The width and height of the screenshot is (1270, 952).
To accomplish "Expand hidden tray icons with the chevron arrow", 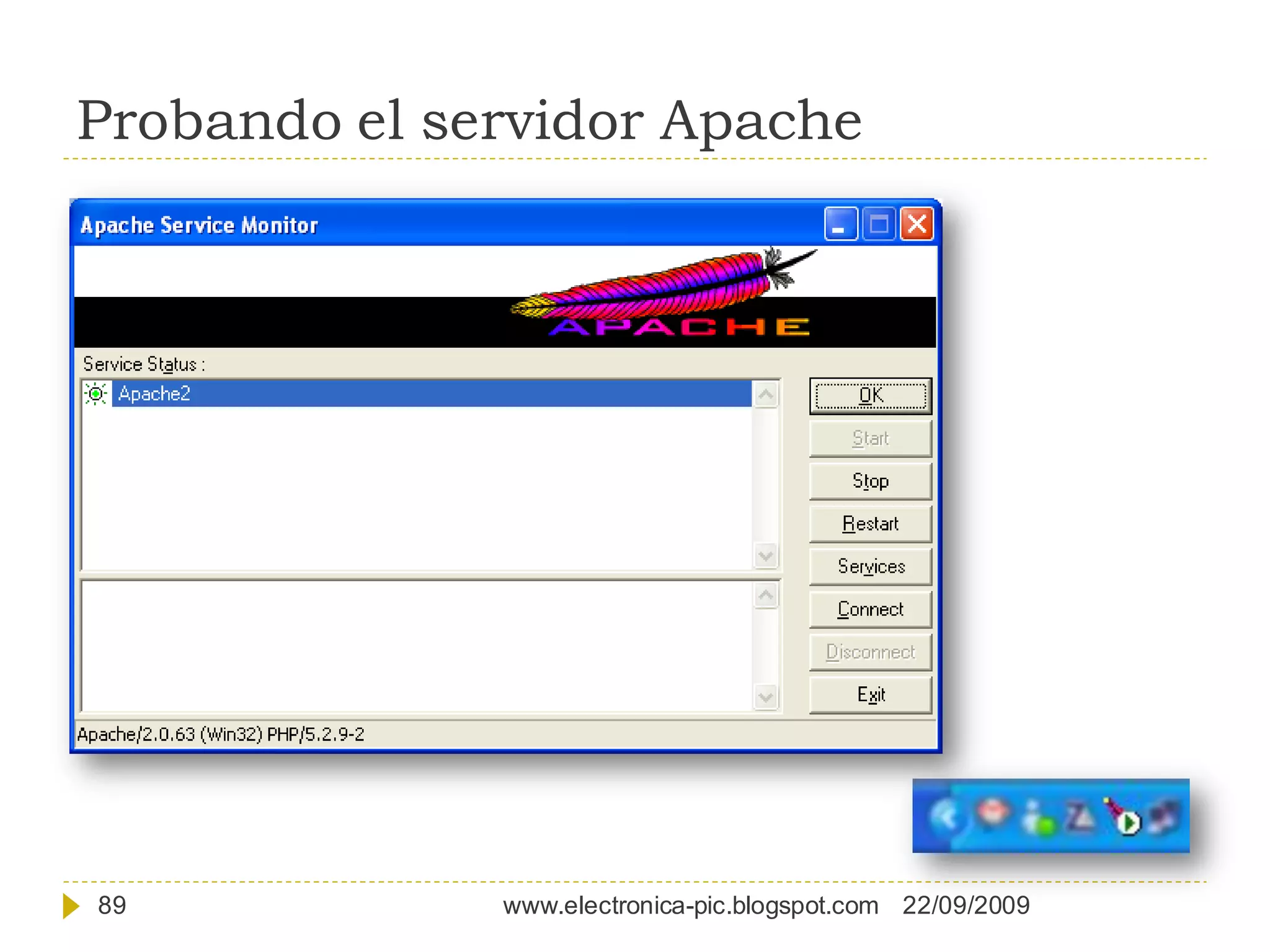I will (946, 817).
